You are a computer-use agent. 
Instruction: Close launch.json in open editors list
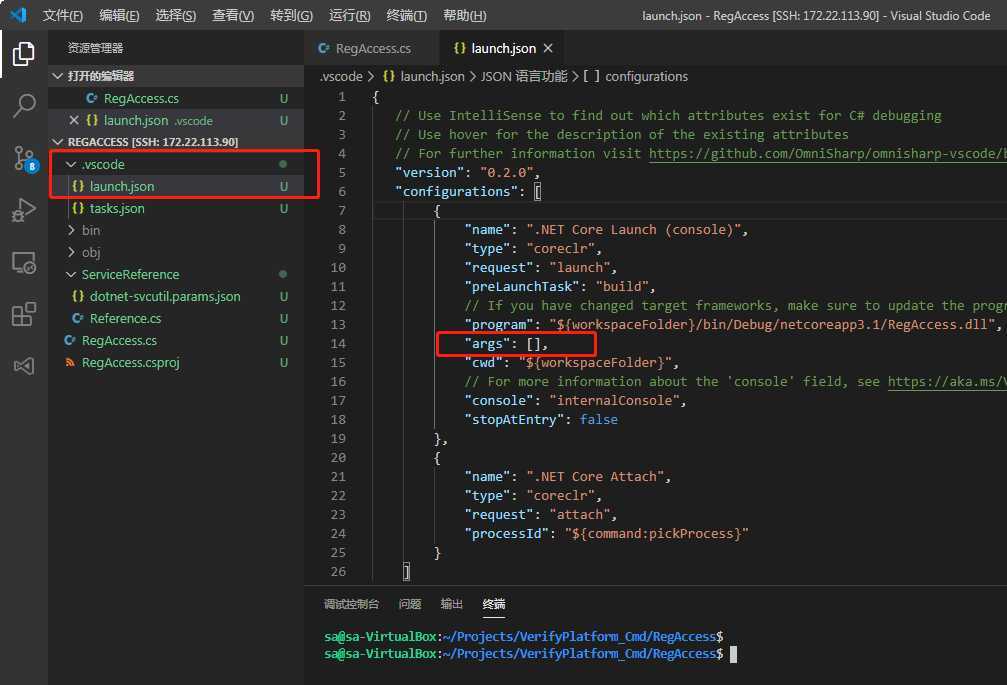(73, 120)
